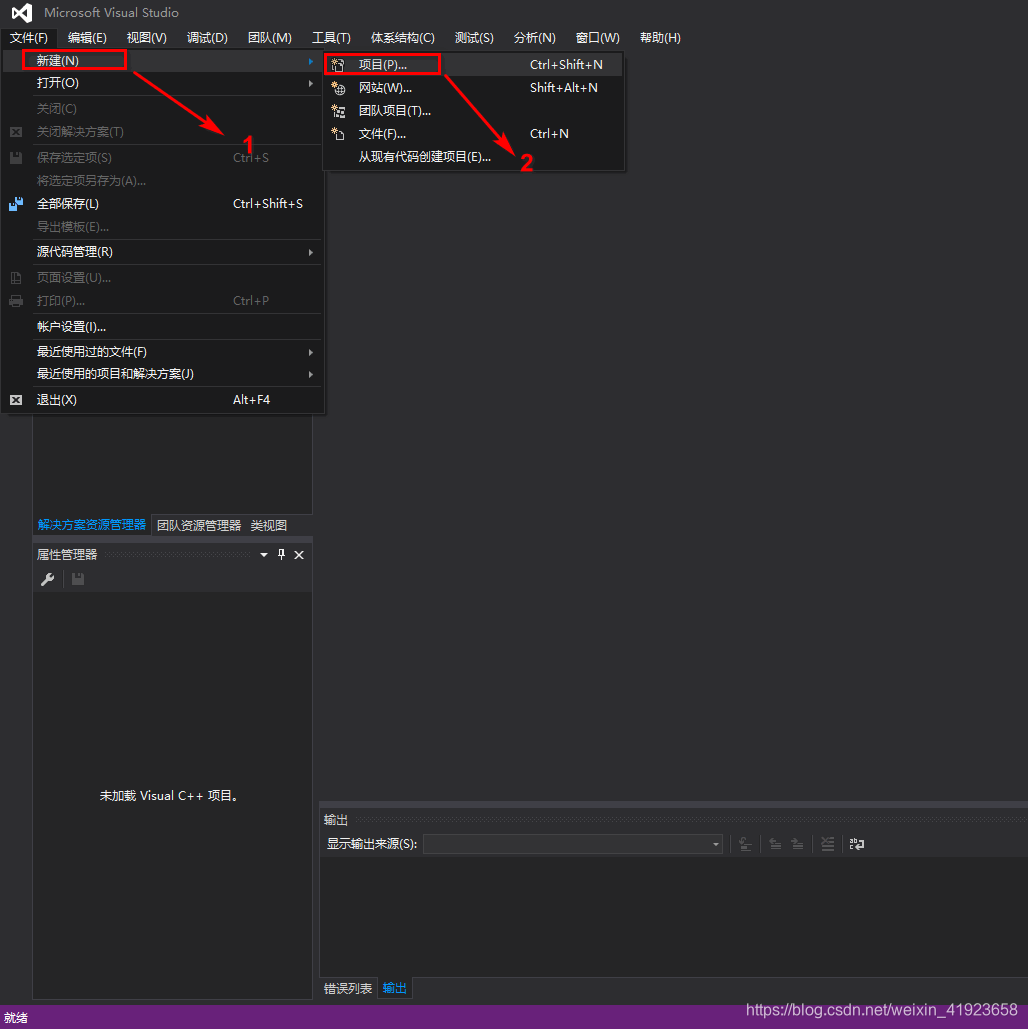Choose 项目(P)... from the new submenu
This screenshot has height=1029, width=1028.
click(x=473, y=64)
